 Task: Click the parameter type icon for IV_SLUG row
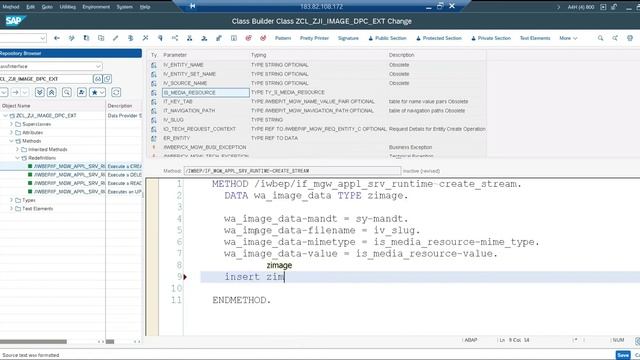(x=154, y=120)
